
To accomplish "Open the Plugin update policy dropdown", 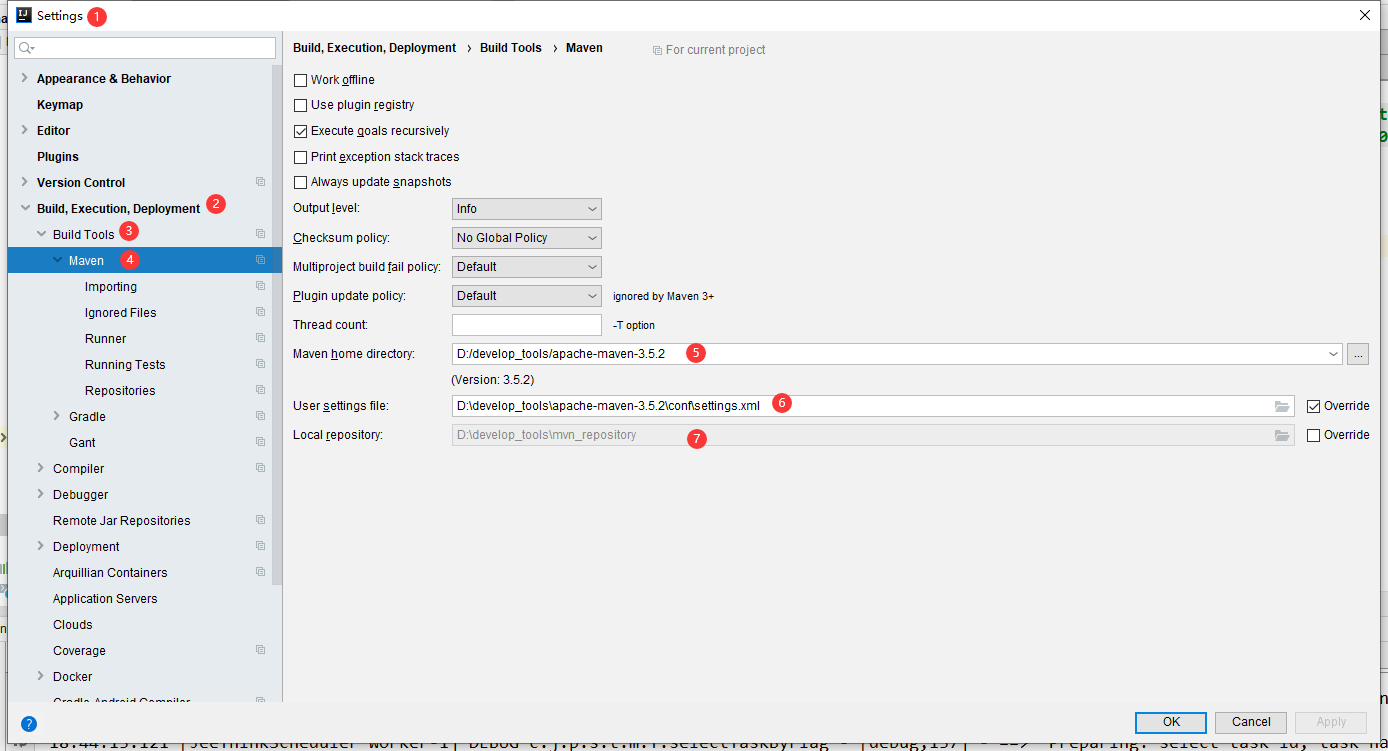I will [x=527, y=296].
